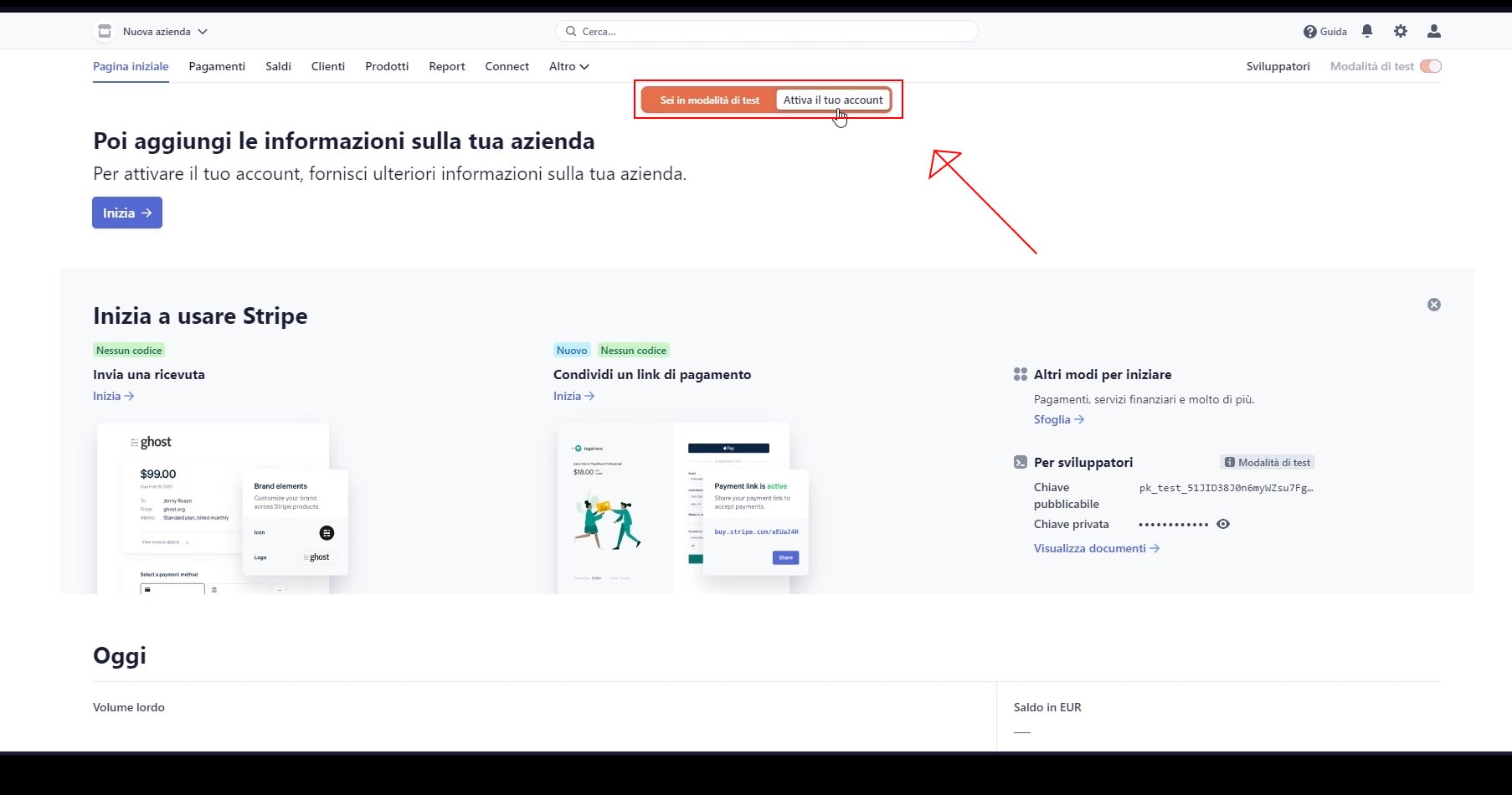1512x795 pixels.
Task: Select the ghost invoice preview thumbnail
Action: pos(222,507)
